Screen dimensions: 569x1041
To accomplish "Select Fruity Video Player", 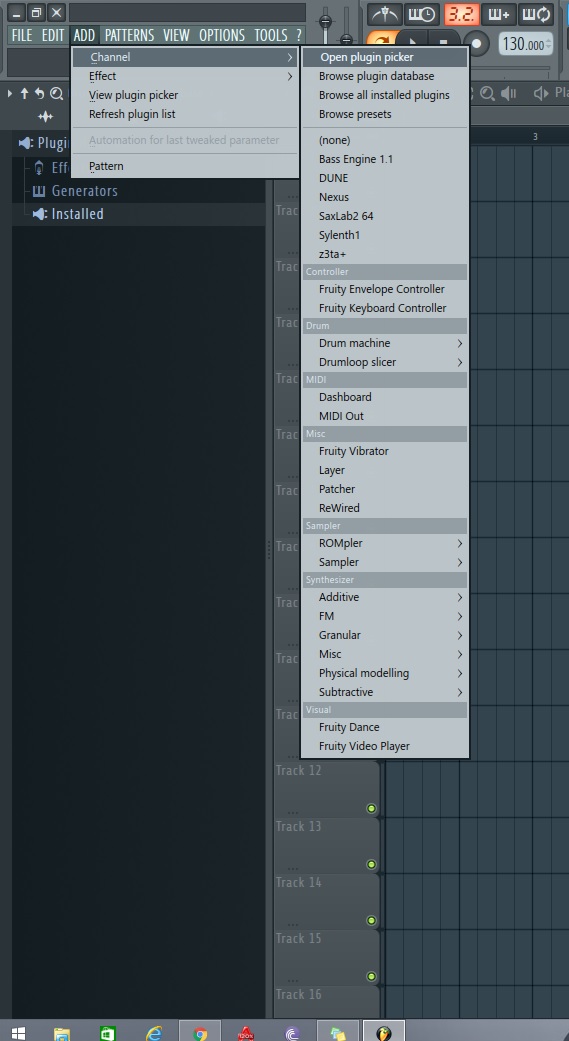I will pyautogui.click(x=384, y=746).
